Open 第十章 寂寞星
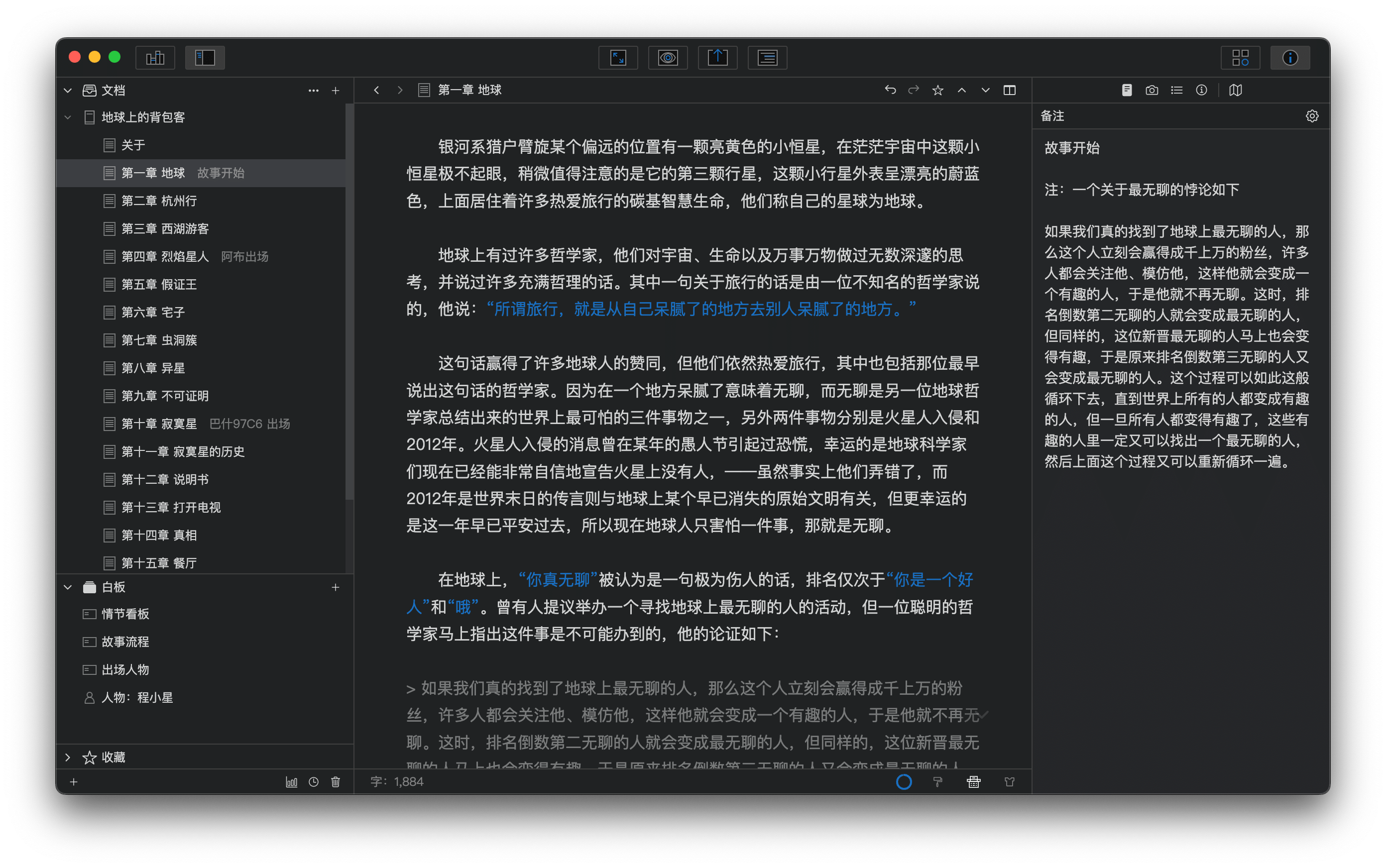Screen dimensions: 1386x868 tap(201, 424)
